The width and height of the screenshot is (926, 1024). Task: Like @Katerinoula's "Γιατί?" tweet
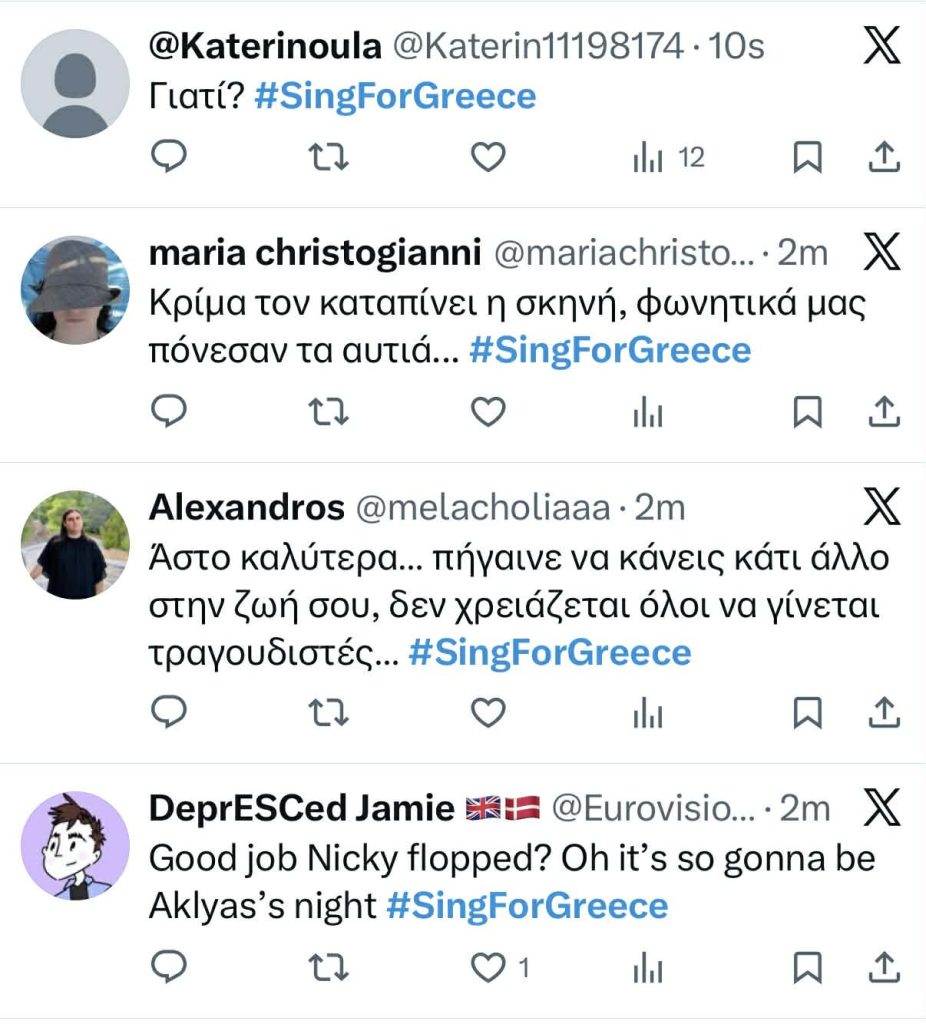click(488, 157)
